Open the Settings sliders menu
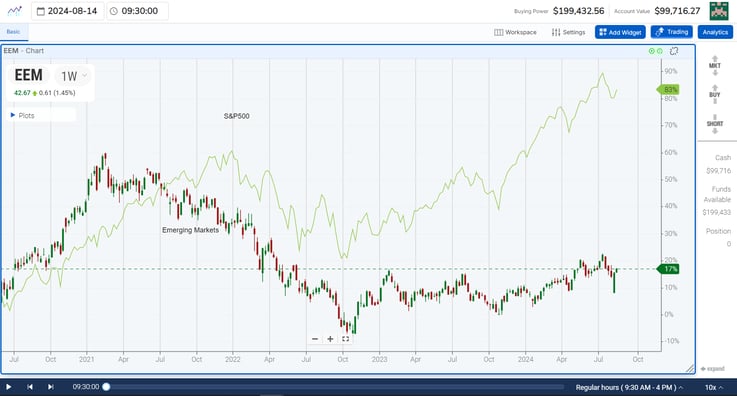The height and width of the screenshot is (396, 737). 568,32
